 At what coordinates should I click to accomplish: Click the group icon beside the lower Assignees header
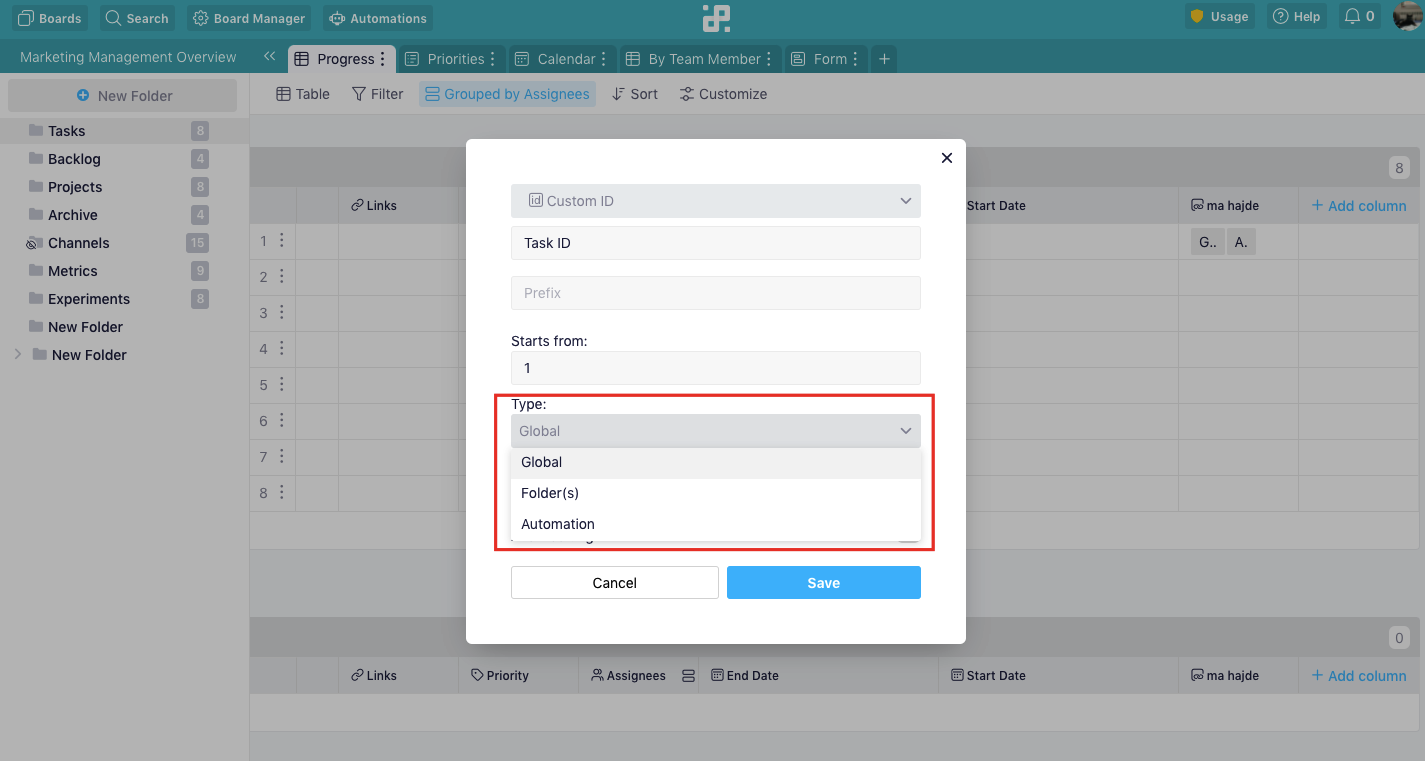[x=688, y=676]
